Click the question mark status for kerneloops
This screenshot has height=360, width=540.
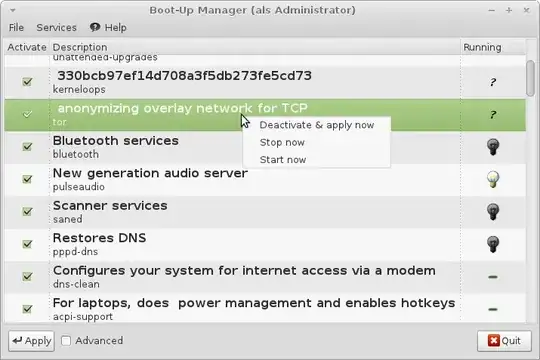[493, 82]
